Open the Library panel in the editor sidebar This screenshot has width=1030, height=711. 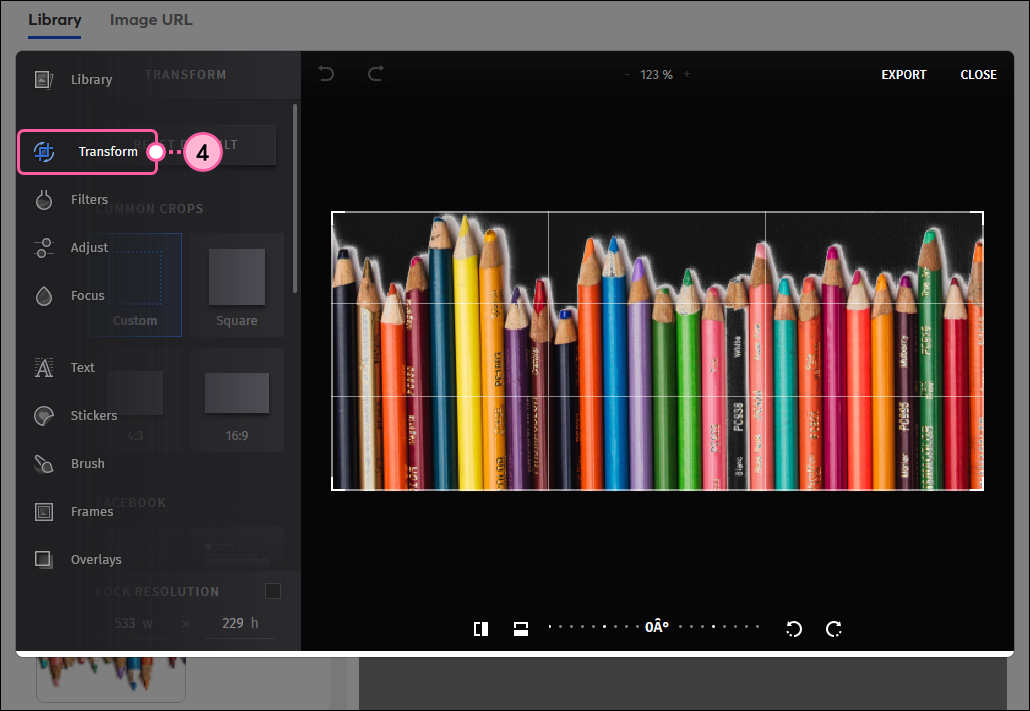(74, 80)
